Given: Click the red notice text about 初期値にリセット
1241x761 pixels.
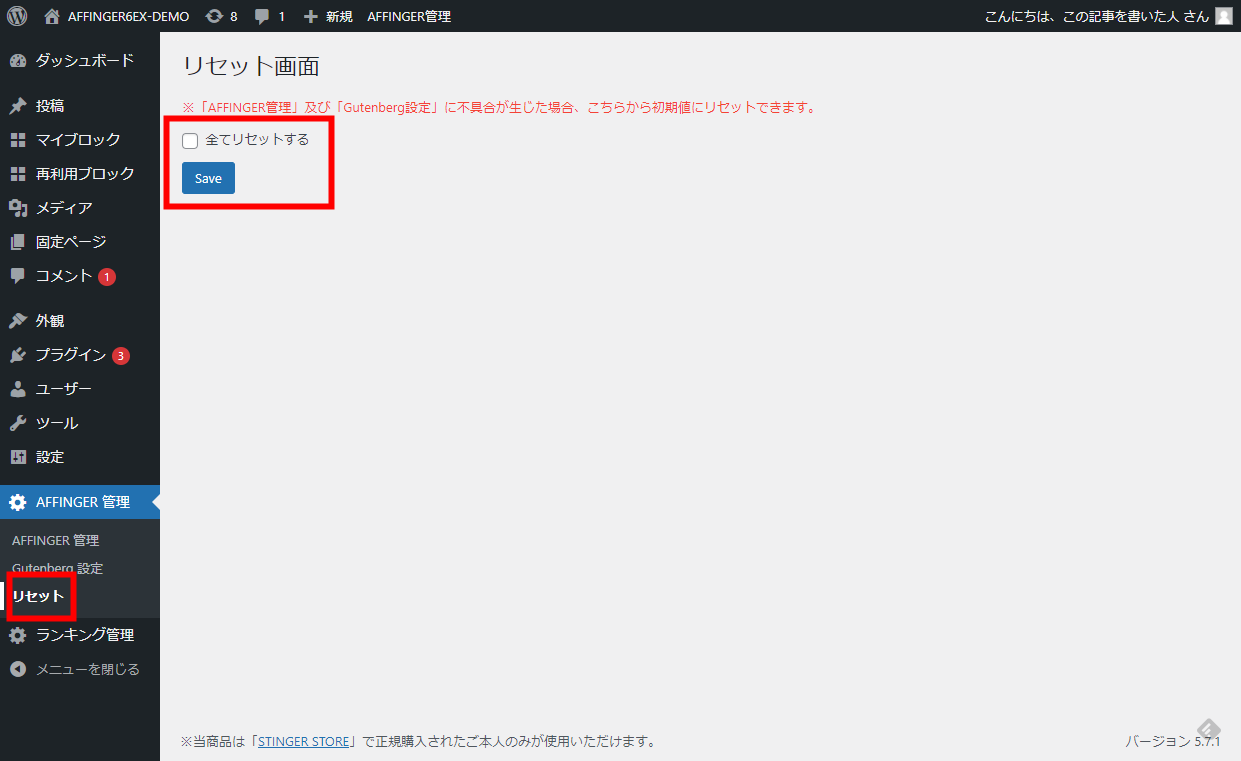Looking at the screenshot, I should point(499,107).
